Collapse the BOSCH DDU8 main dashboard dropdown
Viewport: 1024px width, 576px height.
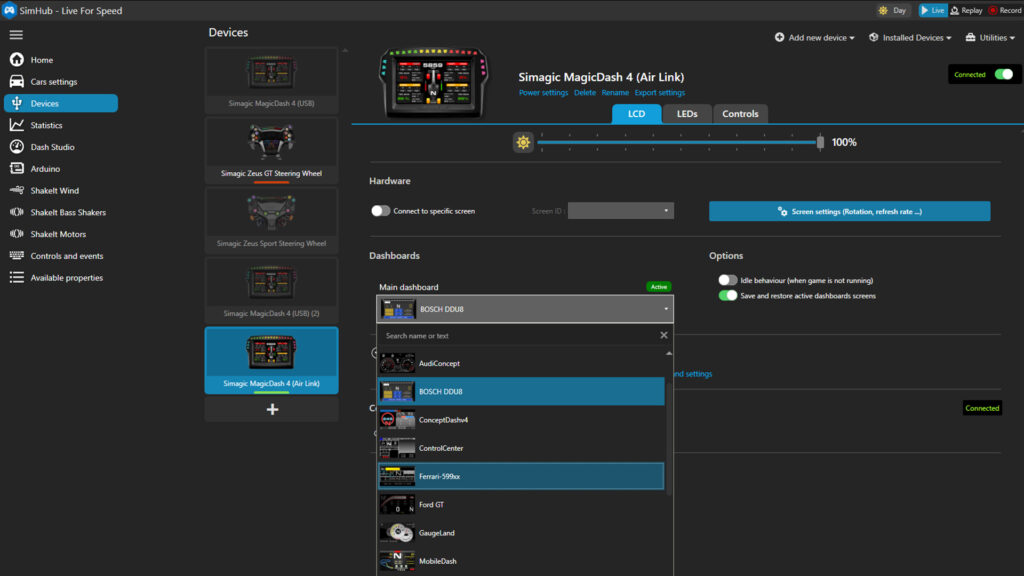(x=525, y=309)
